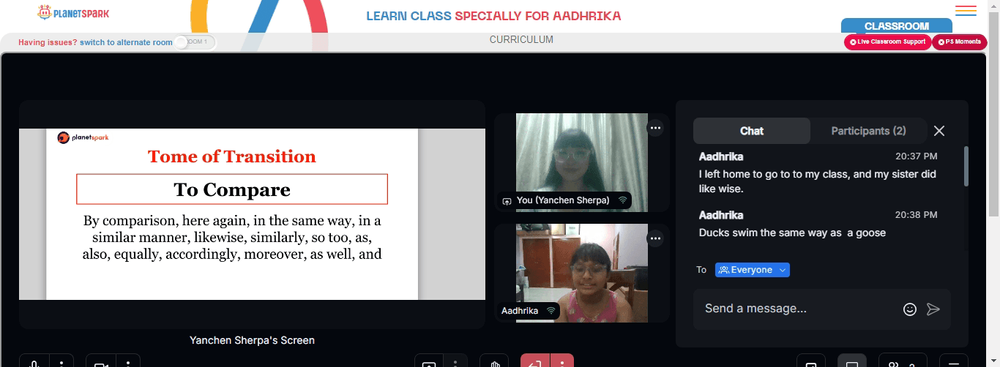
Task: Open camera options three-dot menu
Action: coord(128,361)
